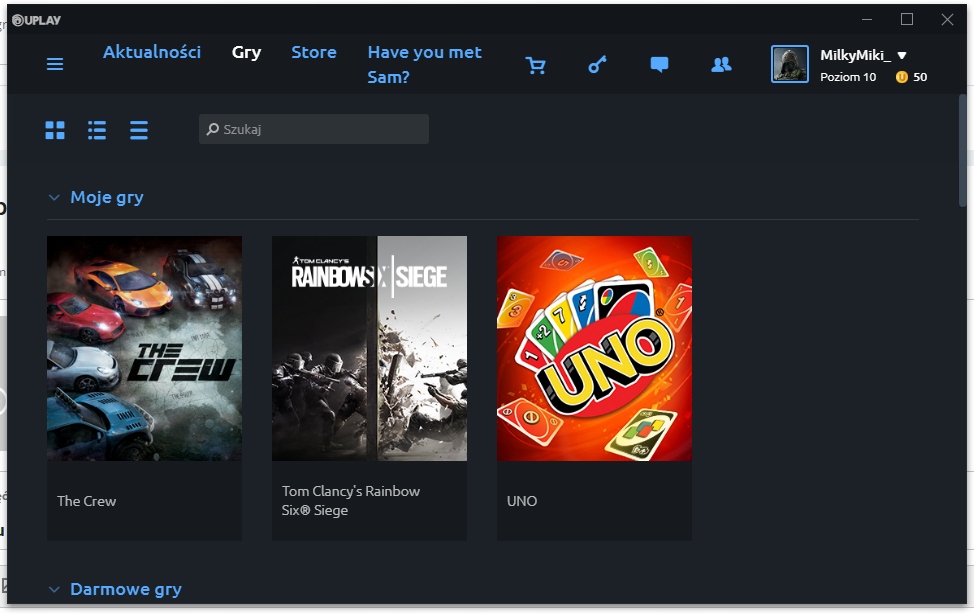Click the MilkyMiki_ profile avatar
This screenshot has height=614, width=974.
click(x=790, y=64)
